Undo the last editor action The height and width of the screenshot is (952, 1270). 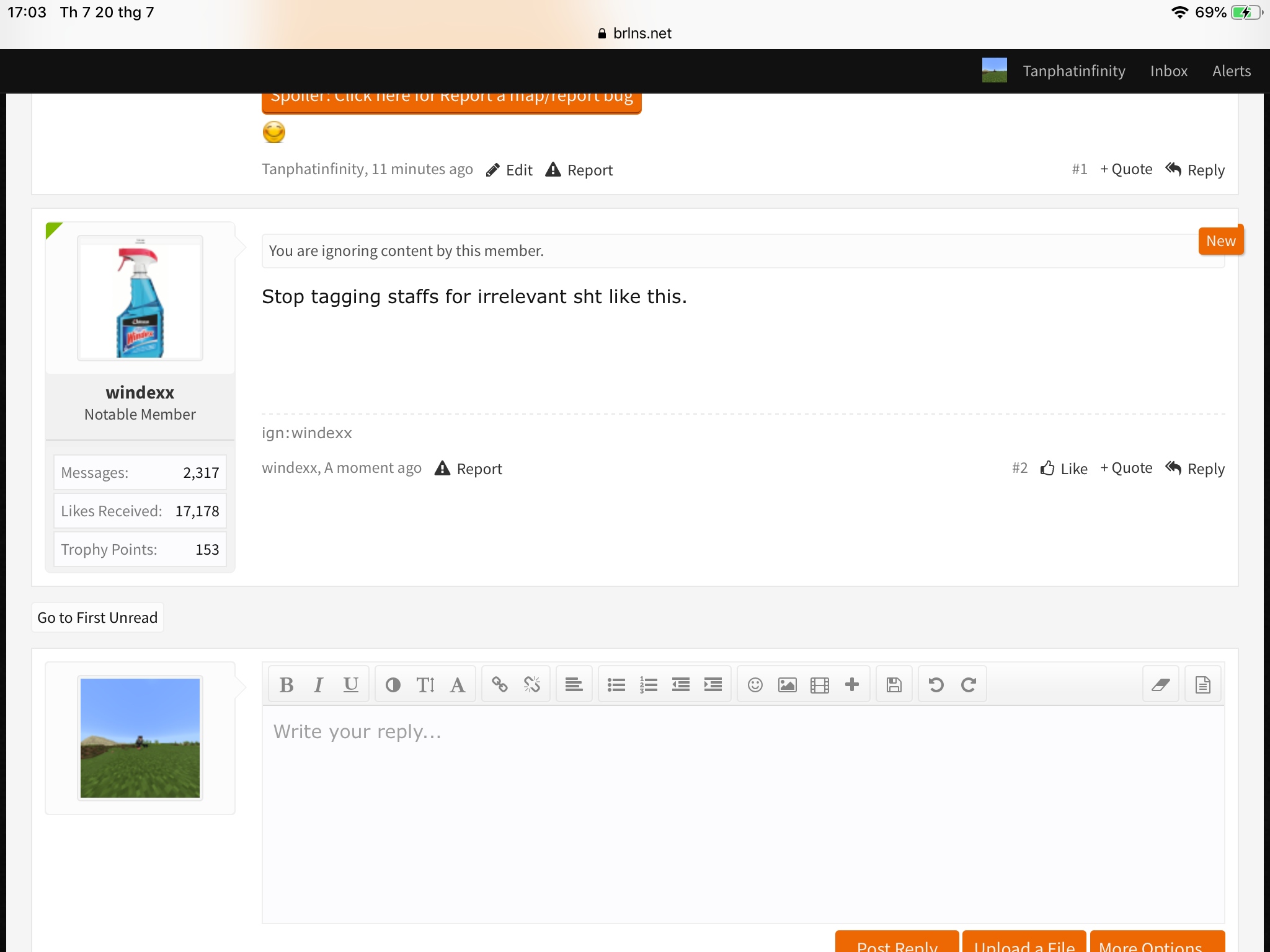936,684
